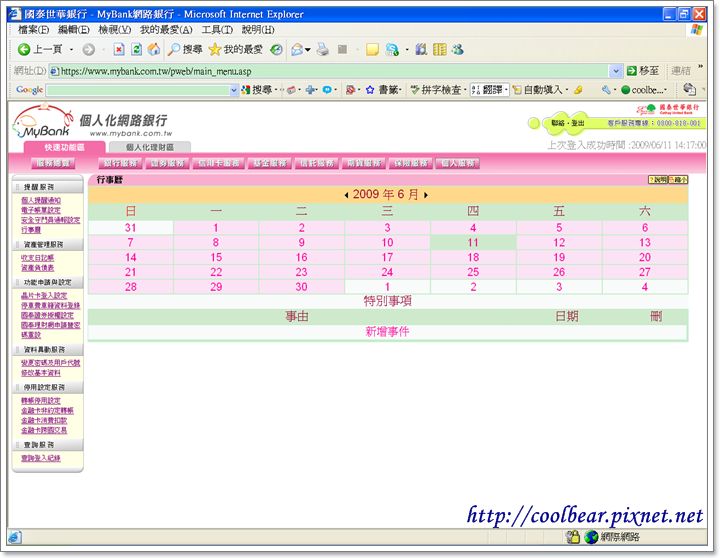The height and width of the screenshot is (558, 720).
Task: Open the 收支日記帳 sidebar link
Action: [38, 258]
